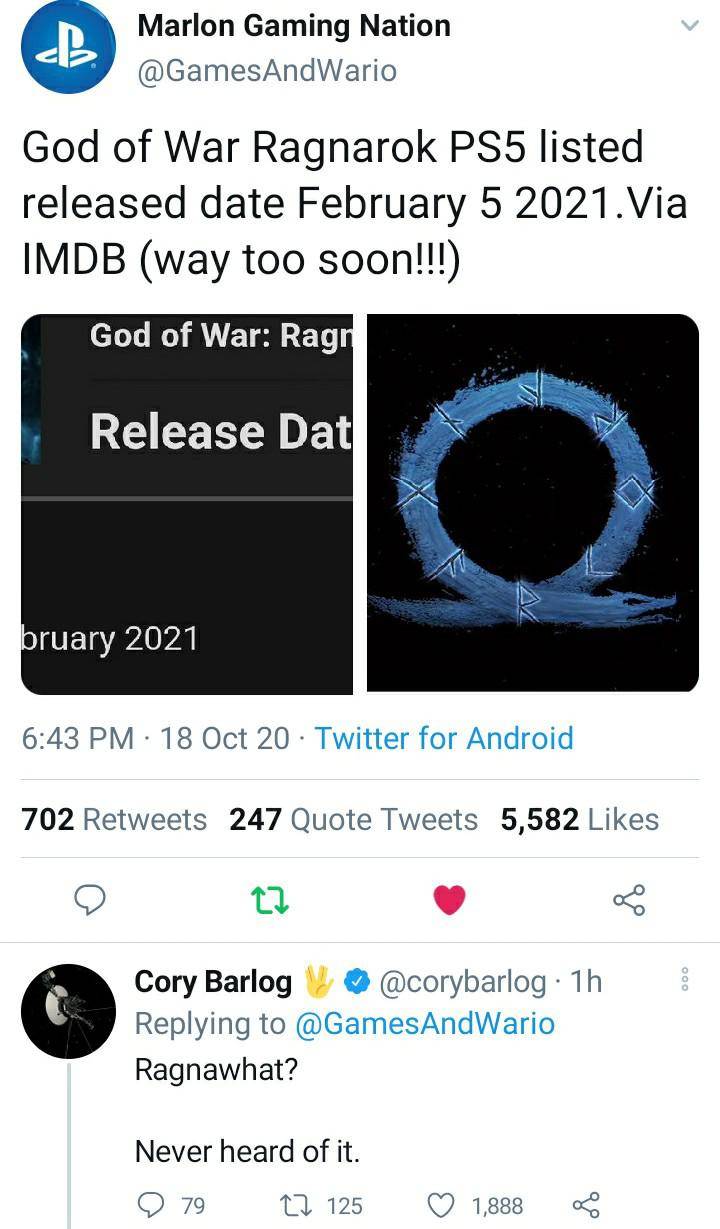Open the tweet options dropdown chevron
Image resolution: width=720 pixels, height=1229 pixels.
click(689, 27)
